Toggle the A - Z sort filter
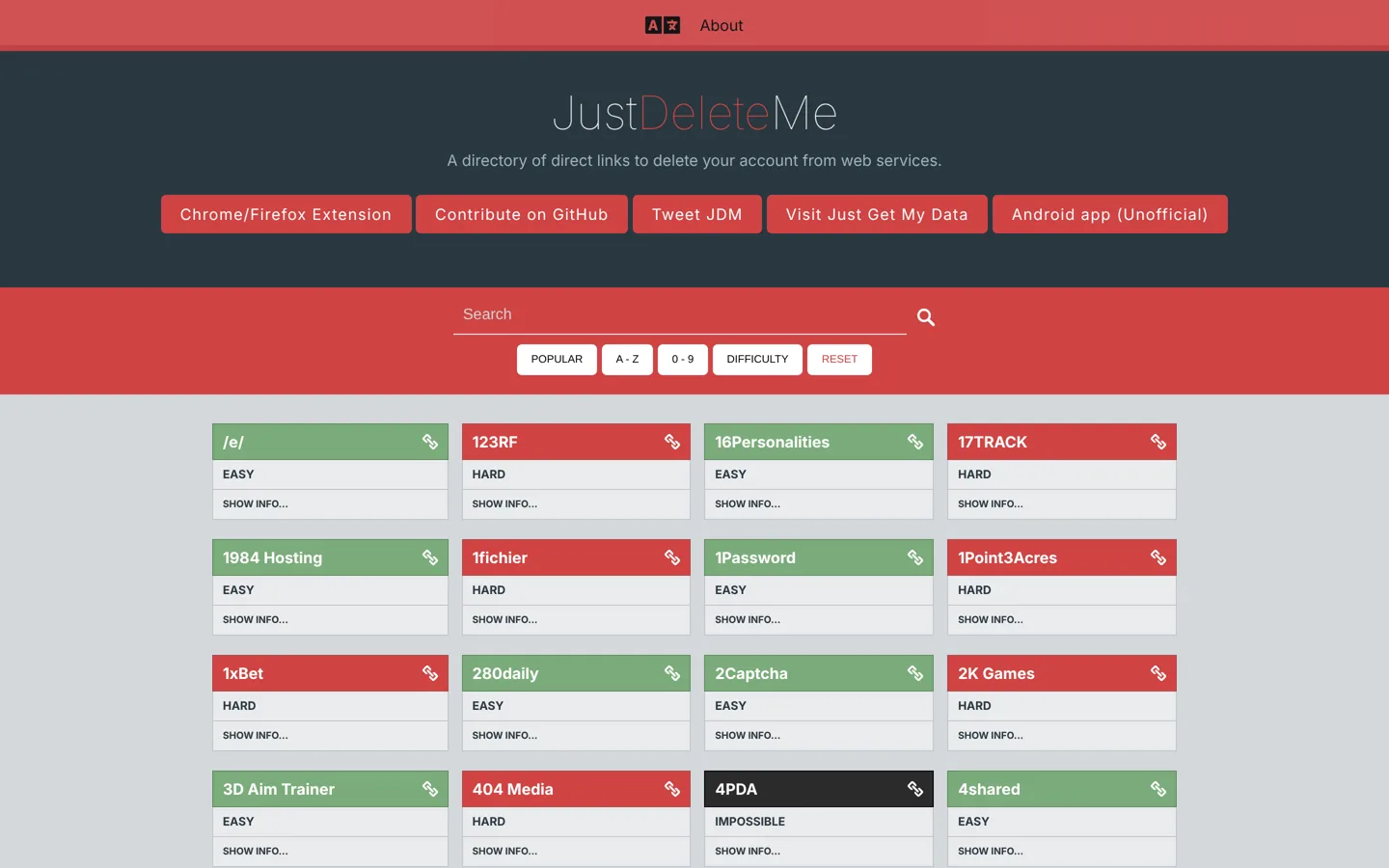 point(627,360)
